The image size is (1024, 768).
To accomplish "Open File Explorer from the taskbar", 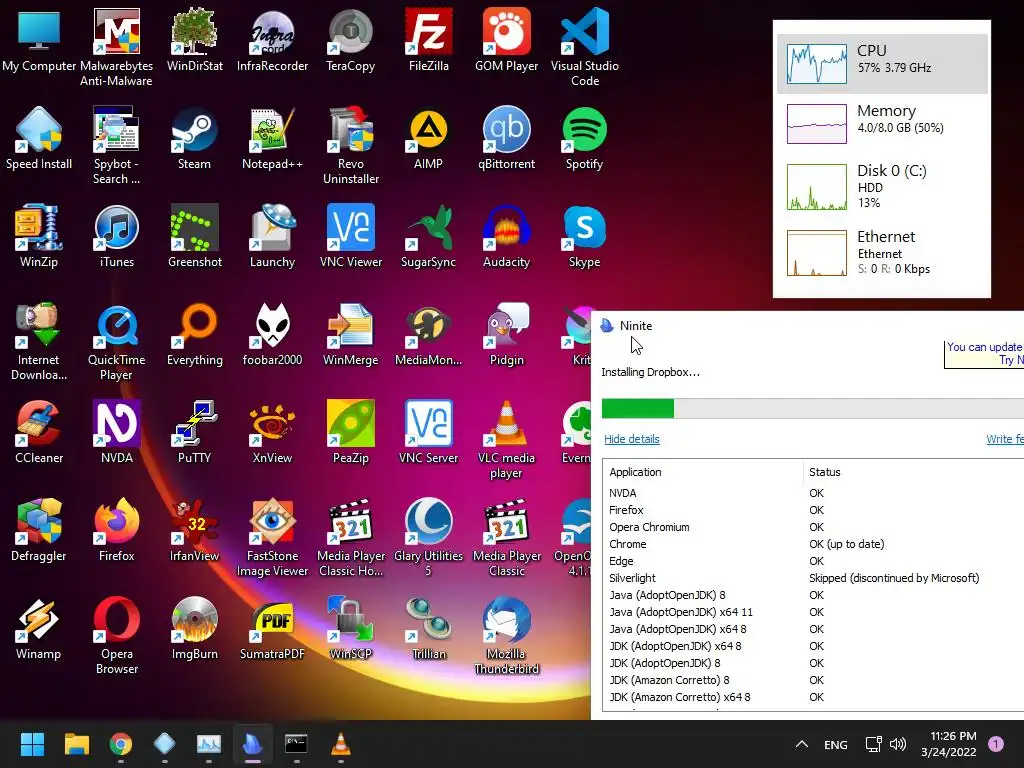I will click(x=76, y=744).
